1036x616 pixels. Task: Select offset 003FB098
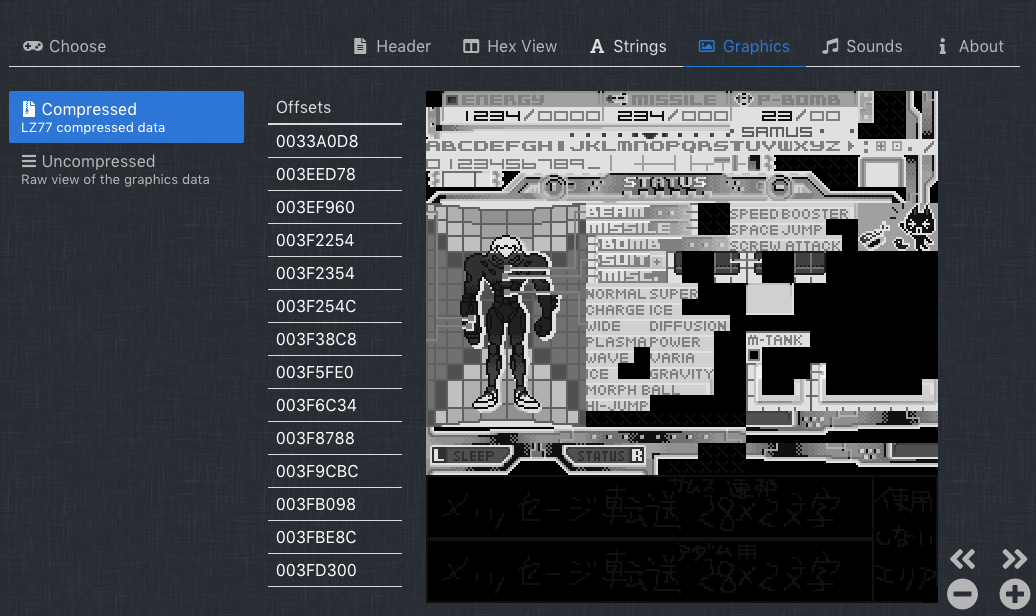coord(335,505)
